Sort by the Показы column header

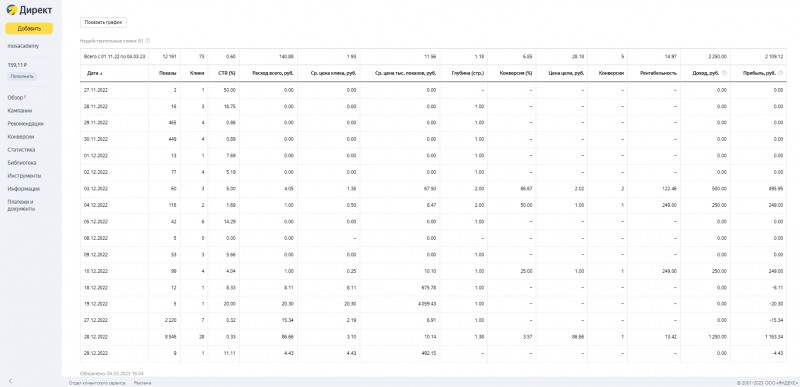[x=169, y=73]
